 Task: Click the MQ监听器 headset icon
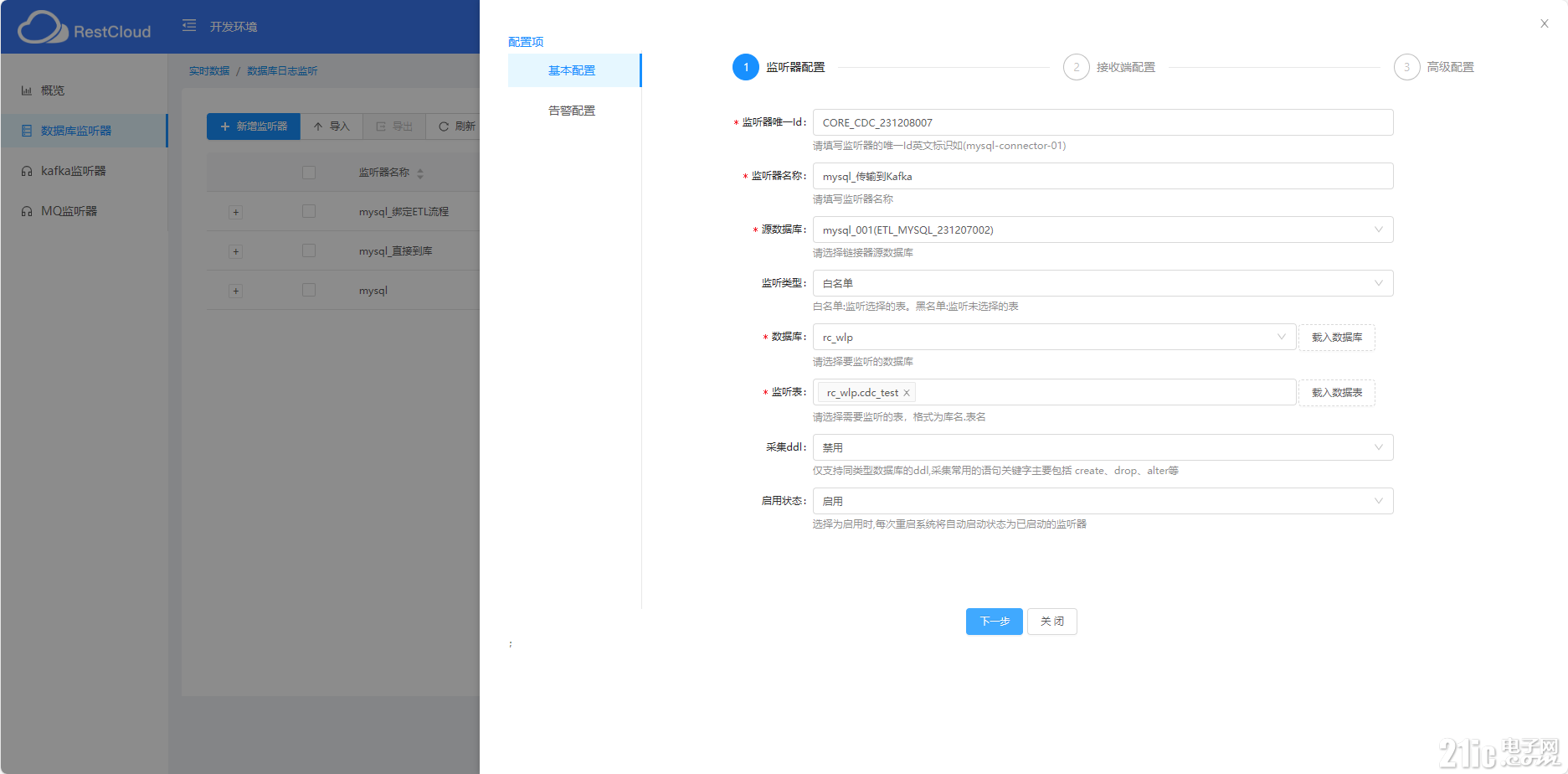click(27, 211)
